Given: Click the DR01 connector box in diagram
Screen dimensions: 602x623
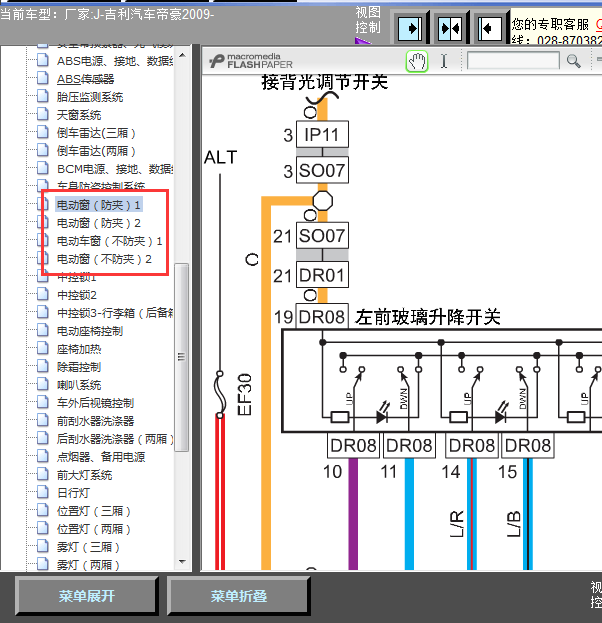Looking at the screenshot, I should pyautogui.click(x=322, y=275).
